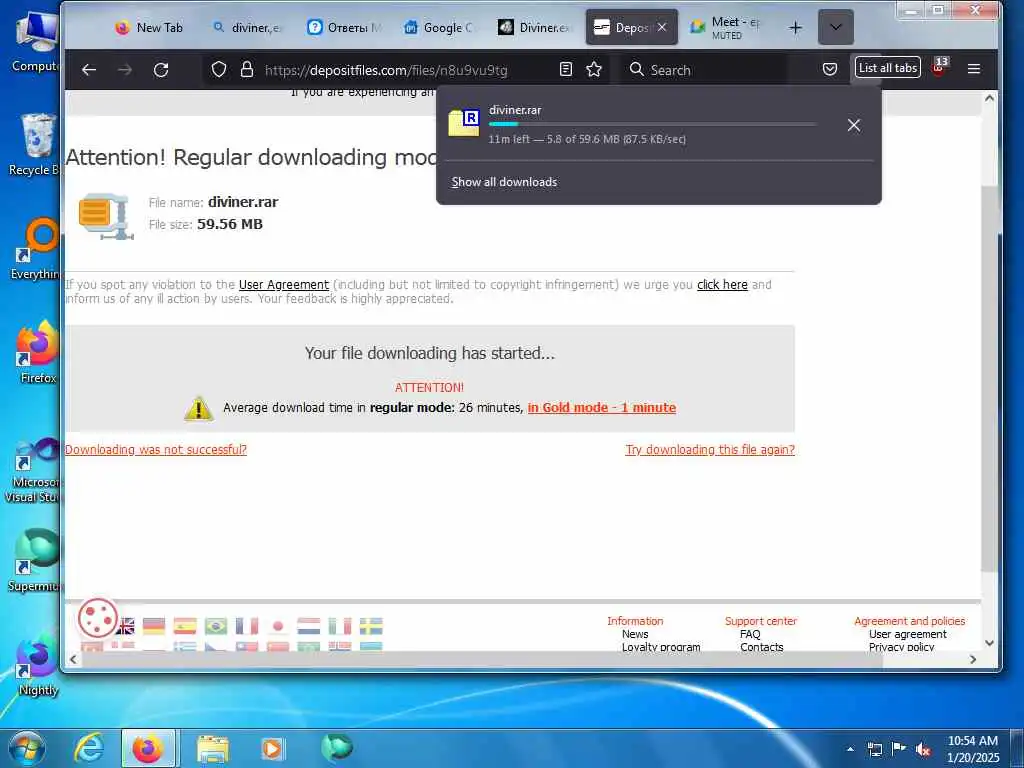1024x768 pixels.
Task: Switch to the muted Meet tab
Action: pyautogui.click(x=728, y=27)
